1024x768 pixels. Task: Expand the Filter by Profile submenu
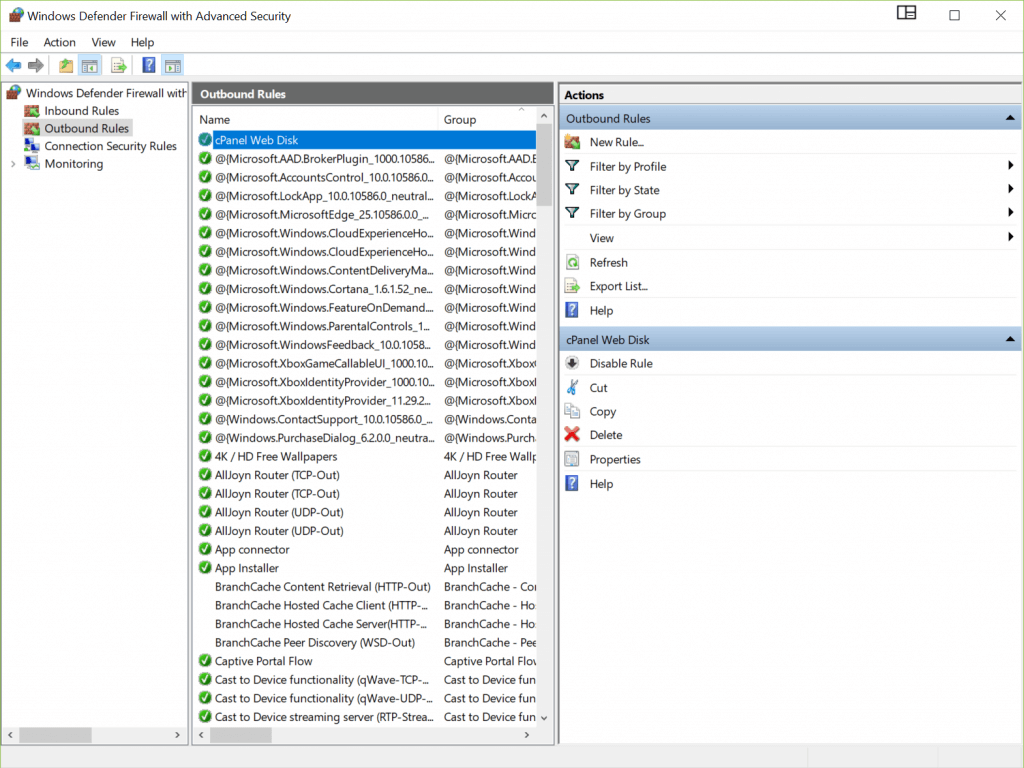[x=1008, y=166]
